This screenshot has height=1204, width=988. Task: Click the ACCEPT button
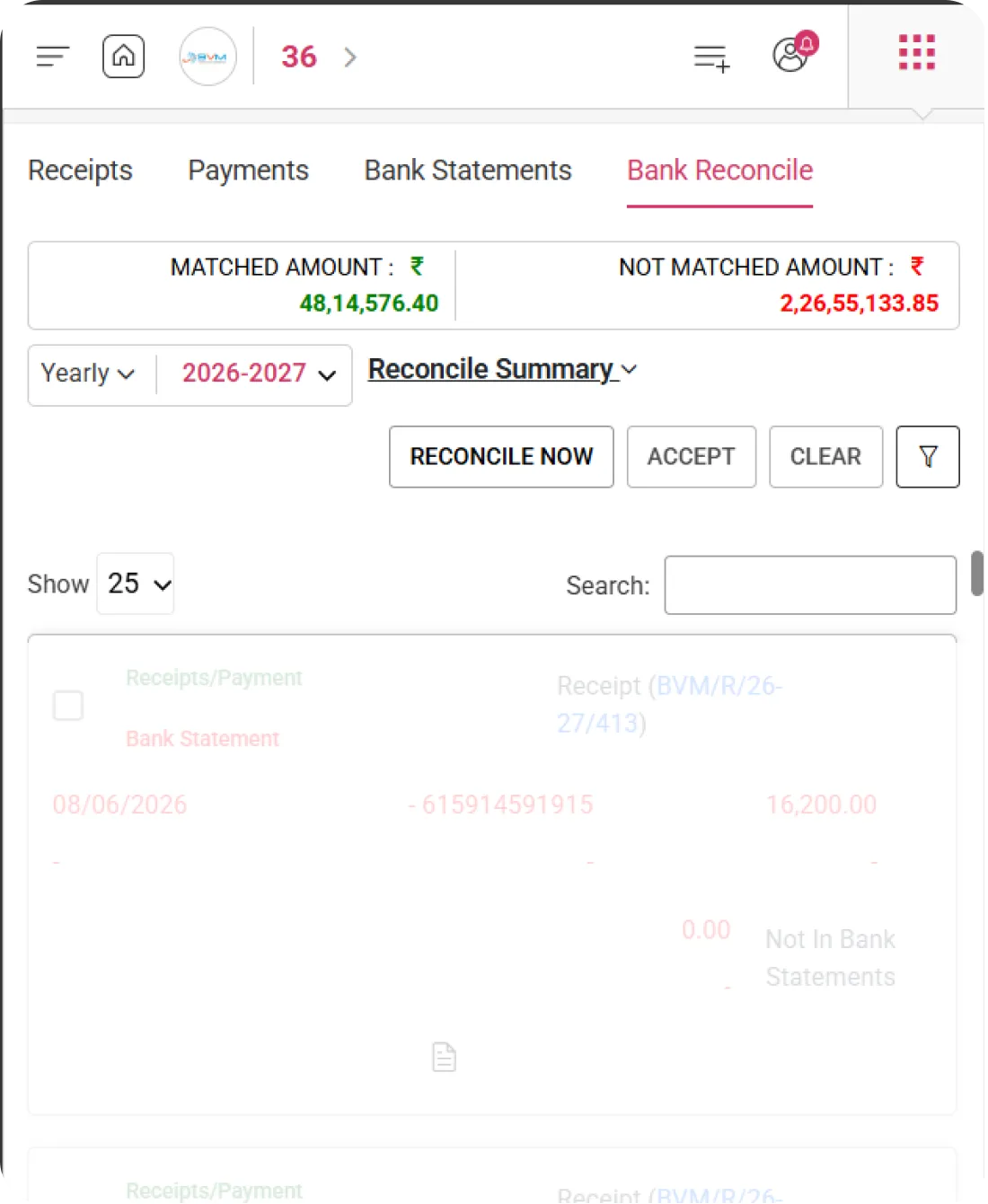(691, 457)
